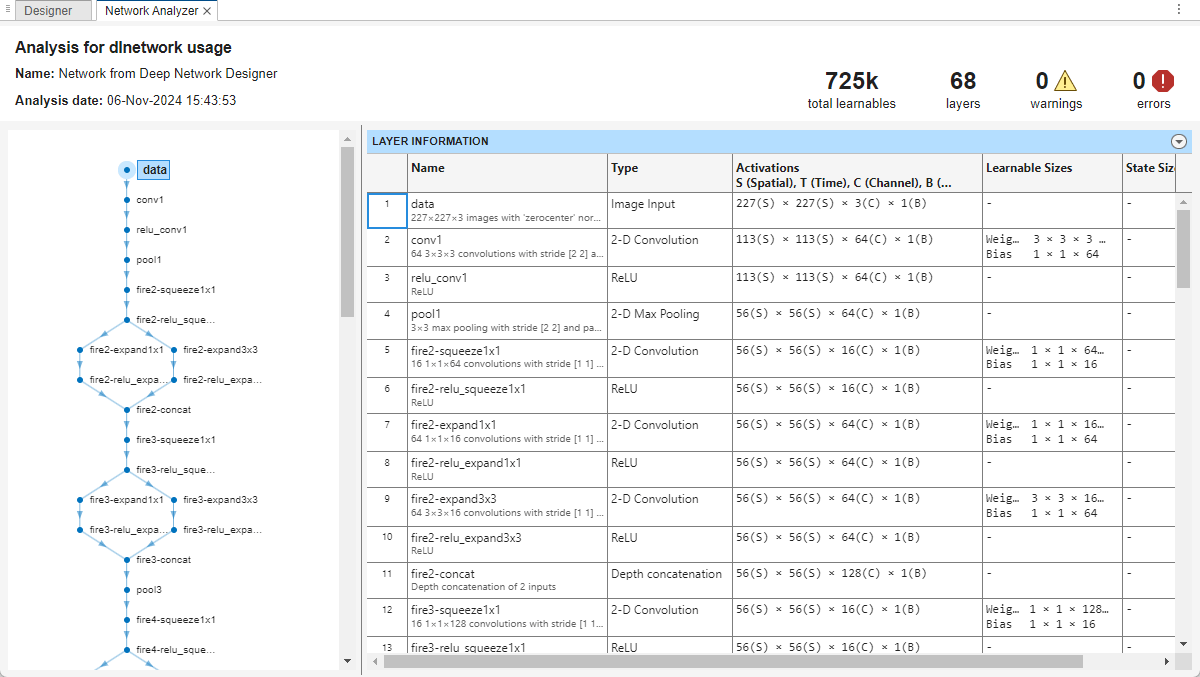The image size is (1200, 677).
Task: Select the fire2-relu_squeeze1x1 table row
Action: [x=770, y=395]
